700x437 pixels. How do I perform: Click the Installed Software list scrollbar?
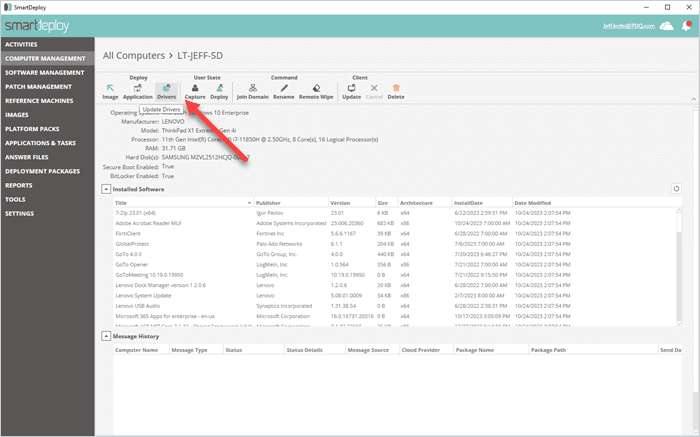(x=679, y=267)
